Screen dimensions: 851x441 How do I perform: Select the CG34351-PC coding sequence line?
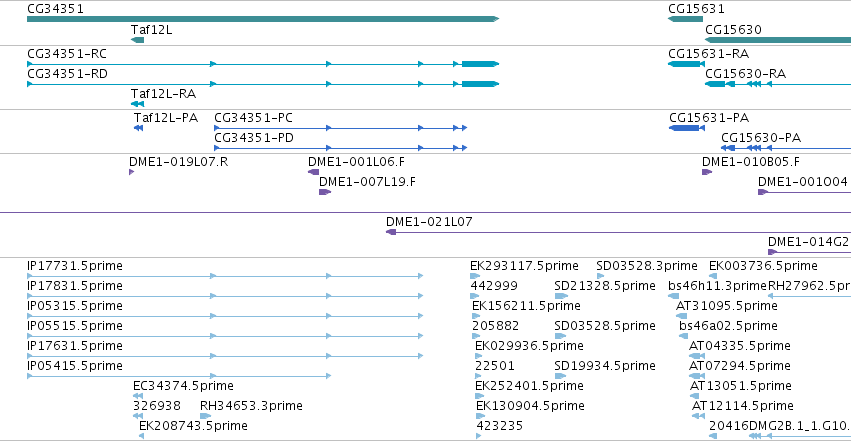click(x=340, y=128)
